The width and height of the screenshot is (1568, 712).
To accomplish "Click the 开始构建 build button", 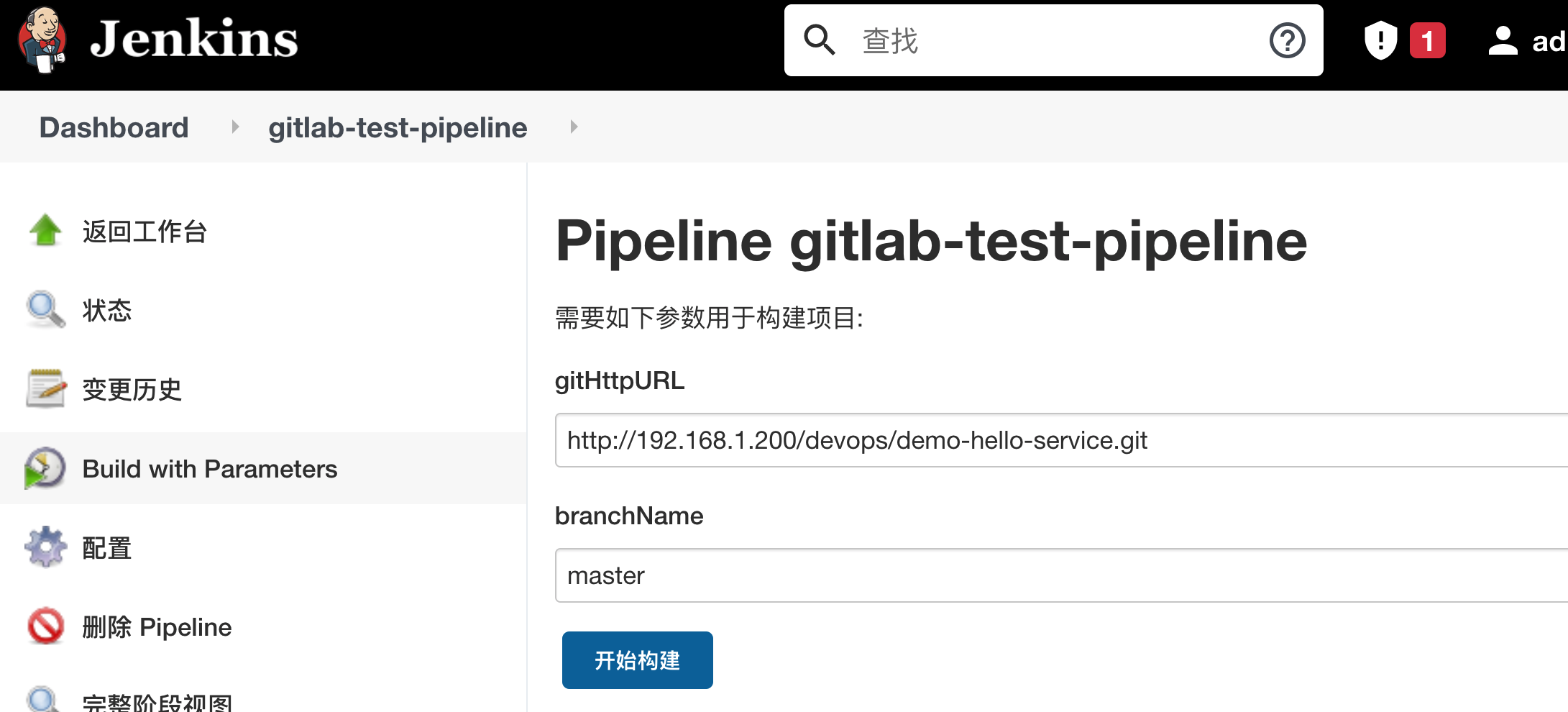I will [638, 660].
